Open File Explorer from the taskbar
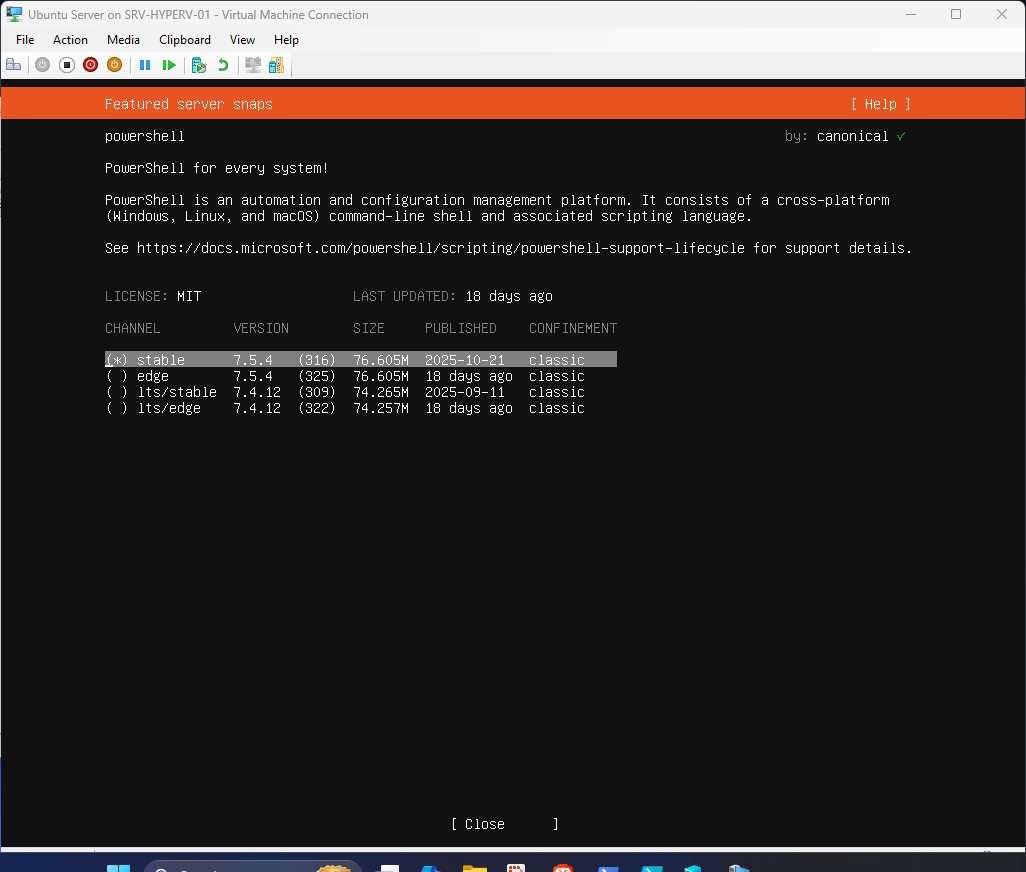This screenshot has height=872, width=1026. (x=475, y=866)
